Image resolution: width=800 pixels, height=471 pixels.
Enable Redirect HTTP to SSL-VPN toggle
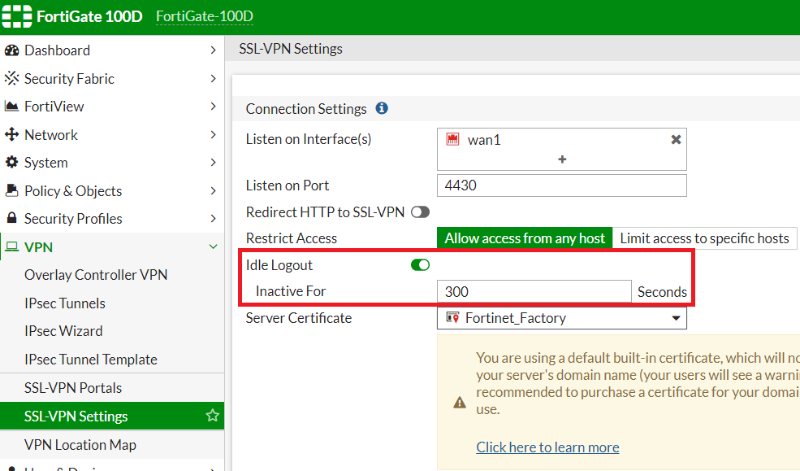pos(420,212)
